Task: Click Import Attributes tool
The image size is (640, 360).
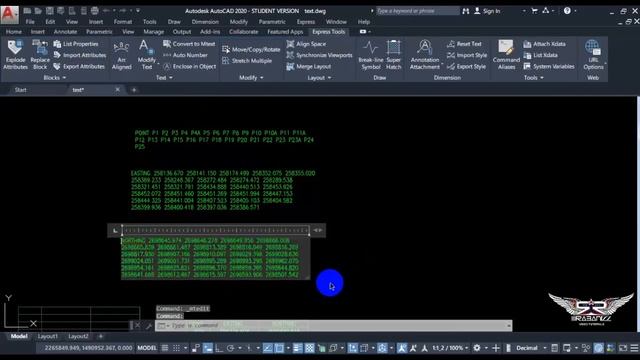Action: [x=80, y=55]
